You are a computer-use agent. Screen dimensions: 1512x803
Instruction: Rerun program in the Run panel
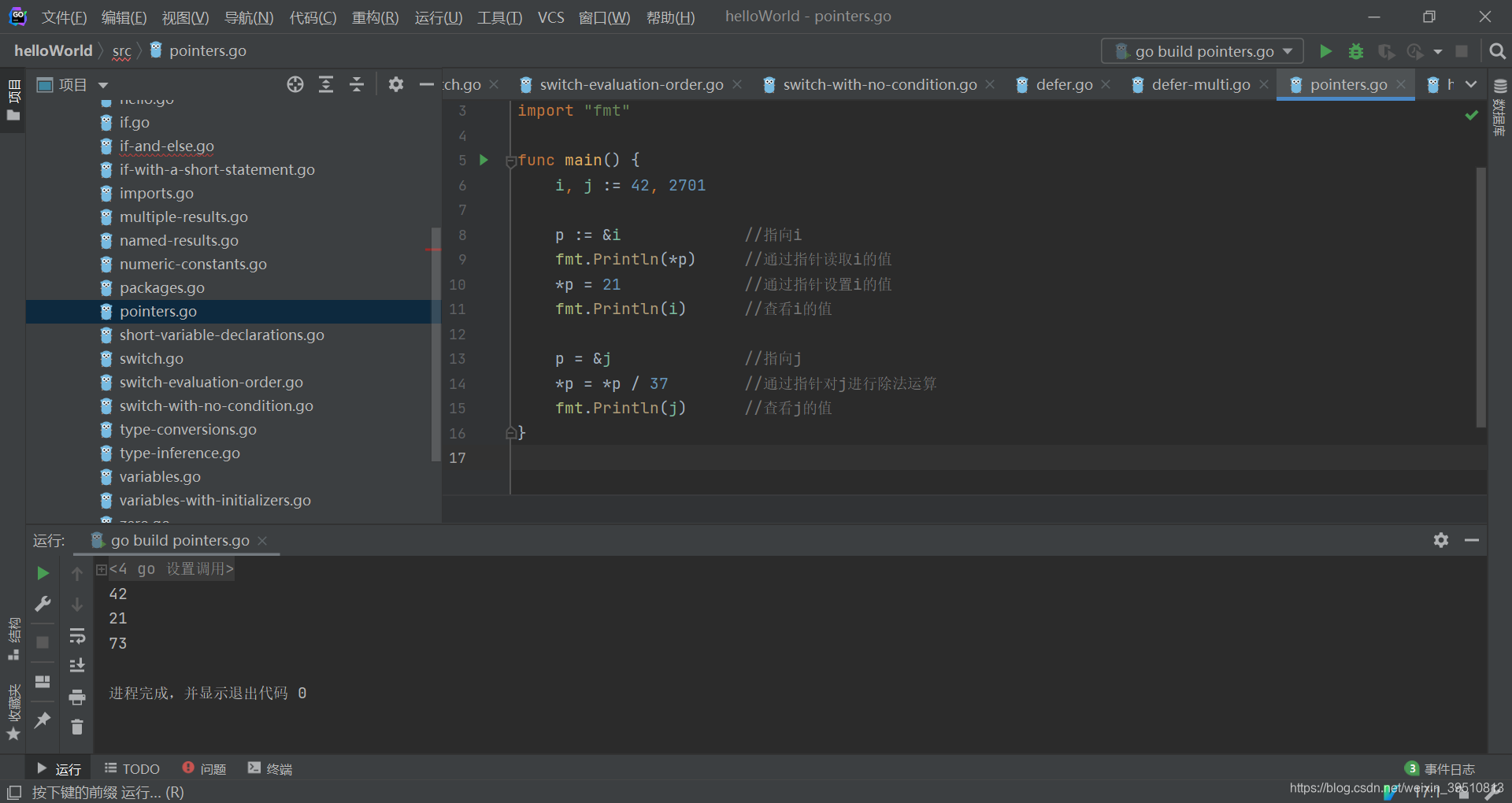pos(43,573)
